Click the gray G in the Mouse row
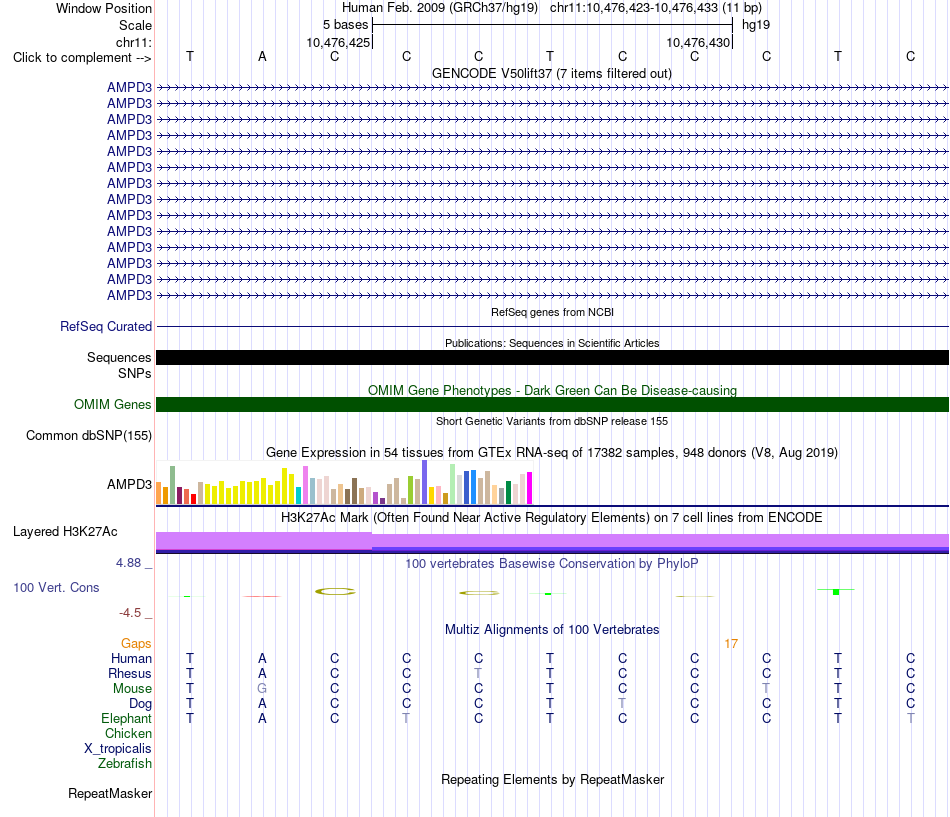The height and width of the screenshot is (817, 950). (262, 689)
